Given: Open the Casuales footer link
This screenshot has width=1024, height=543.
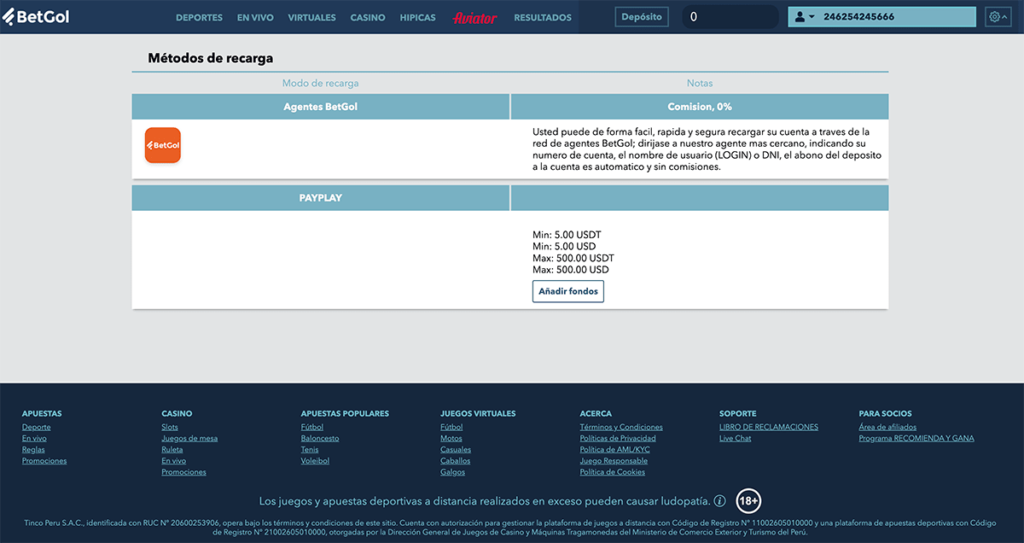Looking at the screenshot, I should point(455,450).
